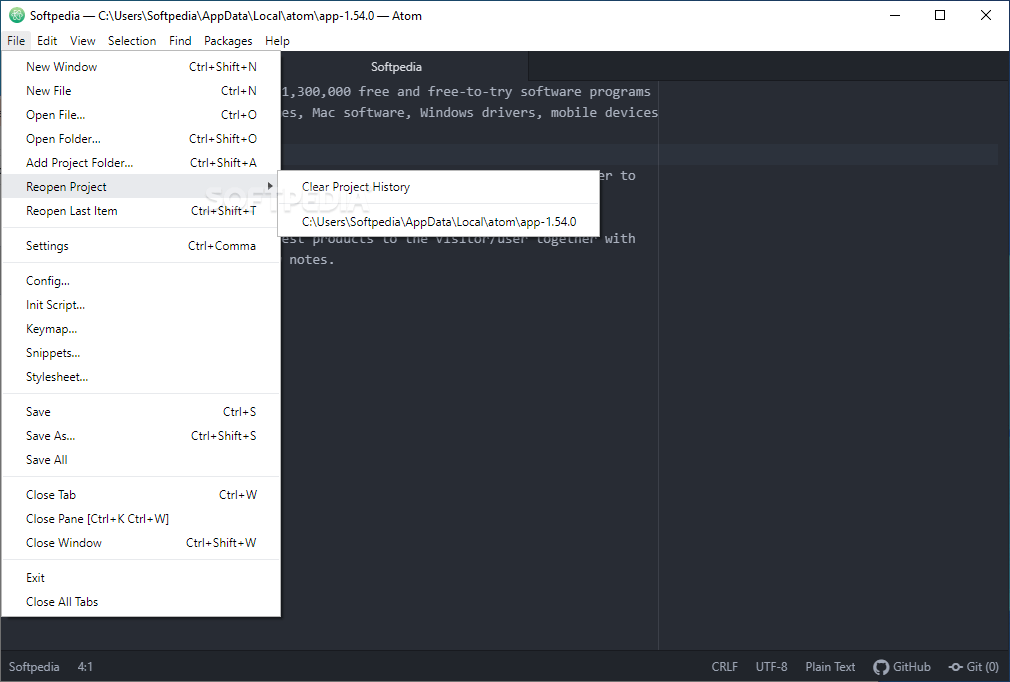This screenshot has height=682, width=1010.
Task: Open Snippets... menu entry
Action: (x=141, y=352)
